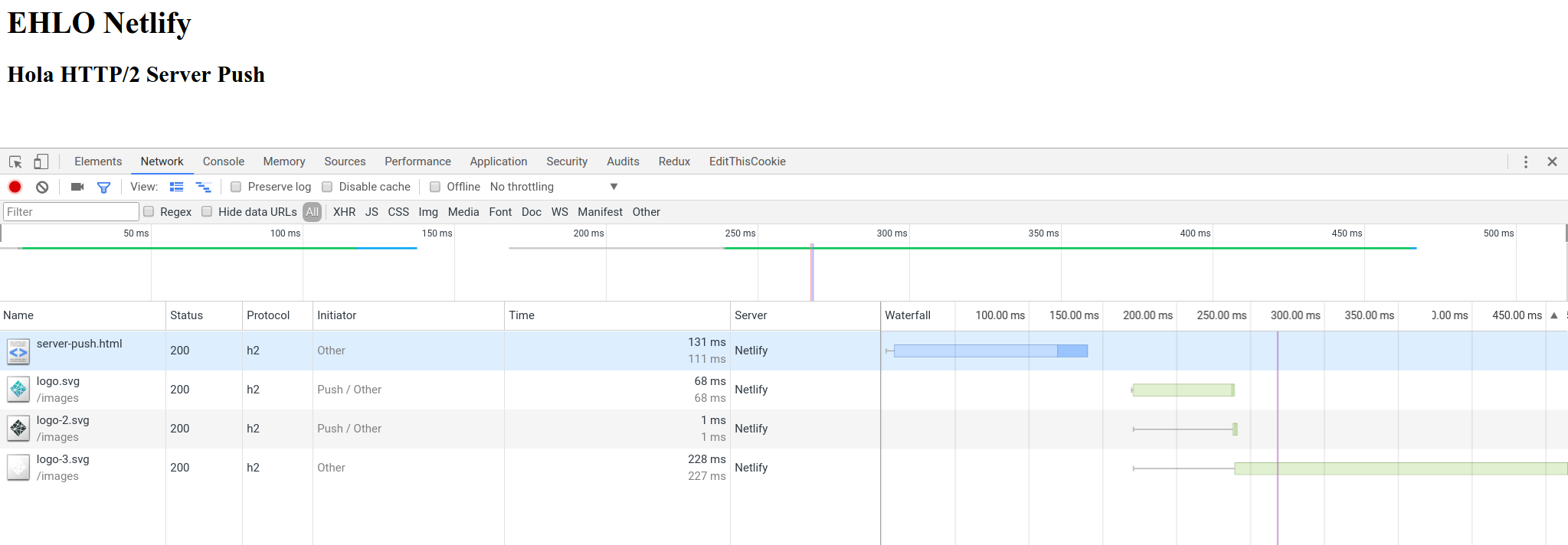Check the Disable cache option
Screen dimensions: 1568x545
click(327, 187)
